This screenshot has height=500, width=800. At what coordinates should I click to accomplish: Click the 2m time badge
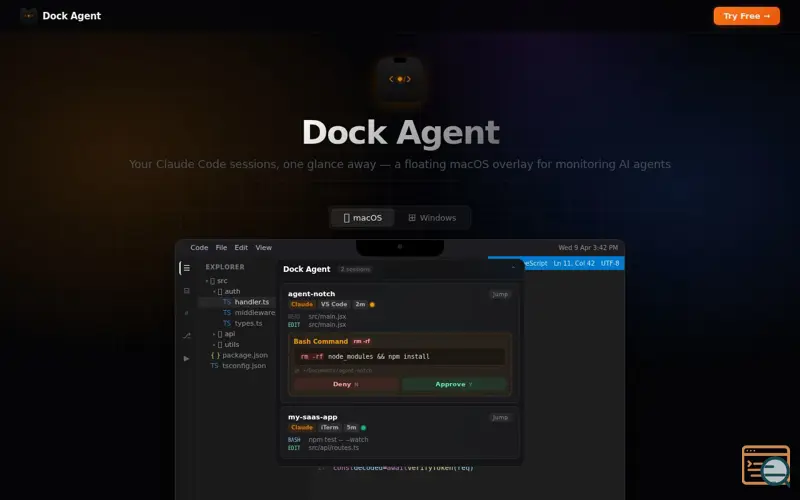(x=360, y=304)
